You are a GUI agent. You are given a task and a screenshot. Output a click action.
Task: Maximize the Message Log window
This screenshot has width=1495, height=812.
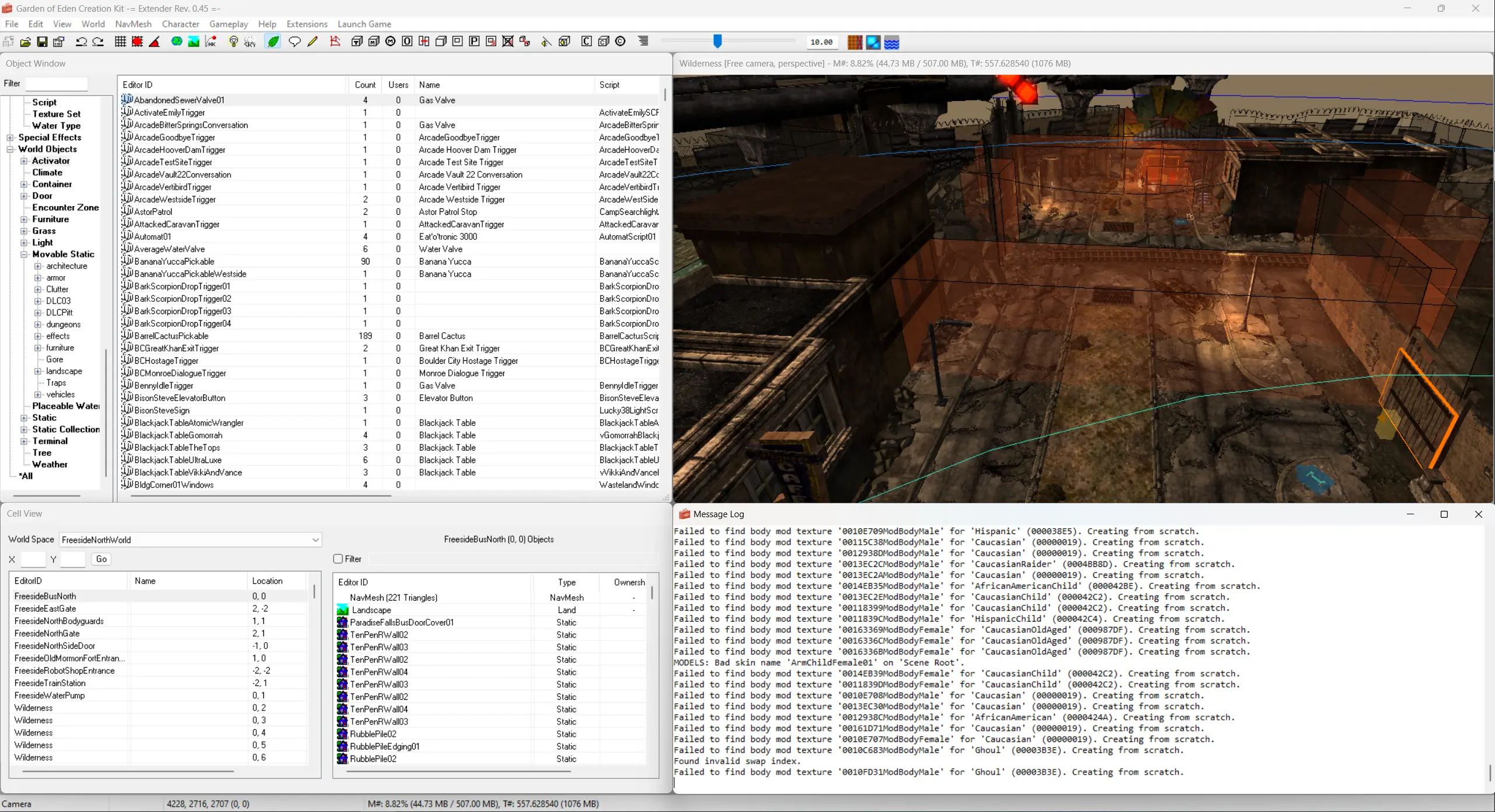pos(1444,514)
